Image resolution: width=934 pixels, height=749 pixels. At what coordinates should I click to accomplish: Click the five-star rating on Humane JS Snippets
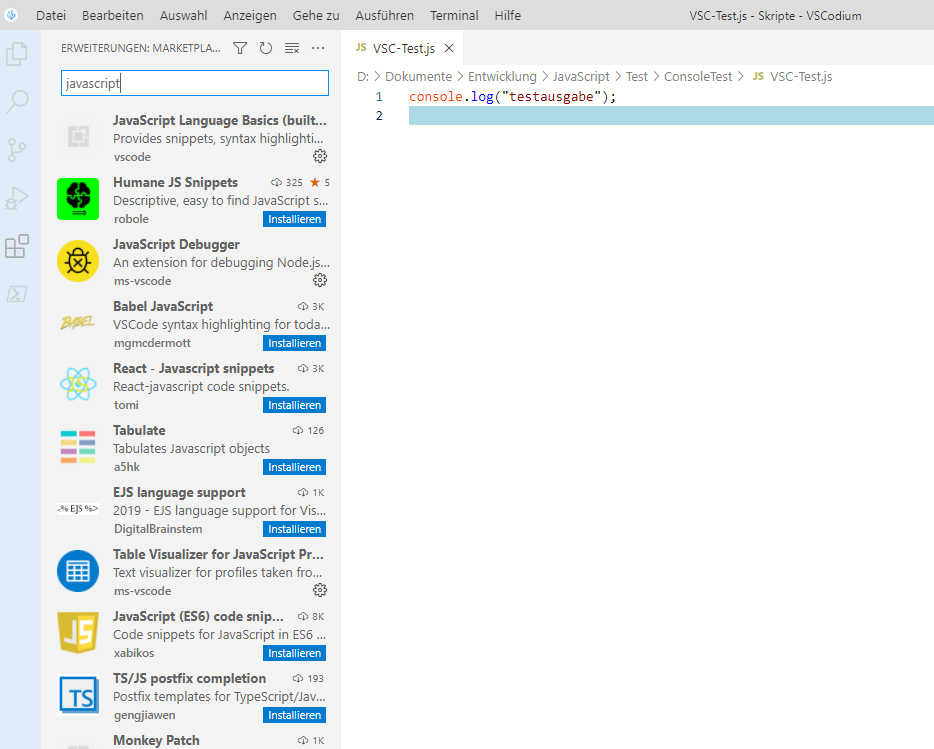click(320, 182)
